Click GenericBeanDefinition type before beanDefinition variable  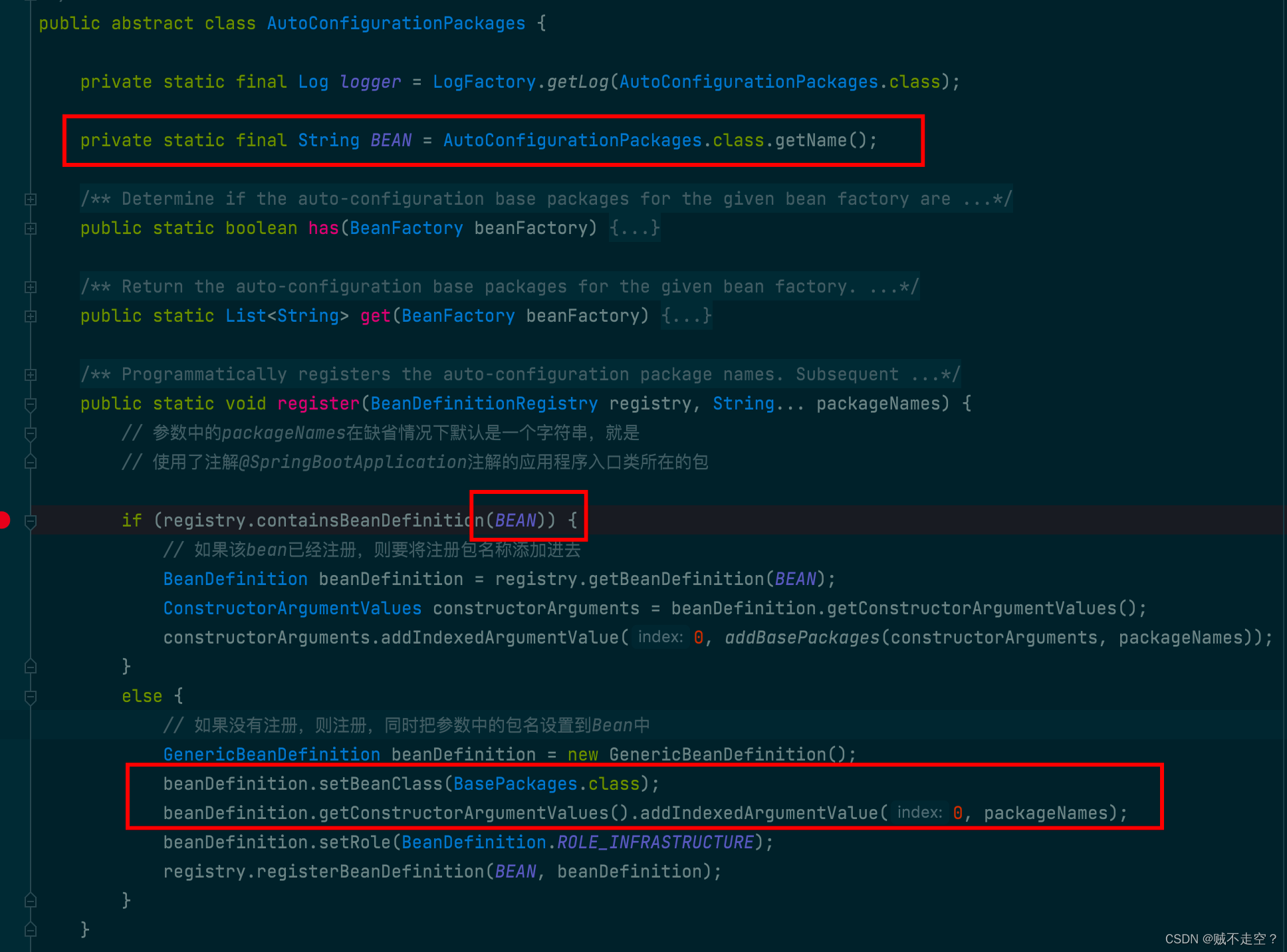(x=272, y=755)
